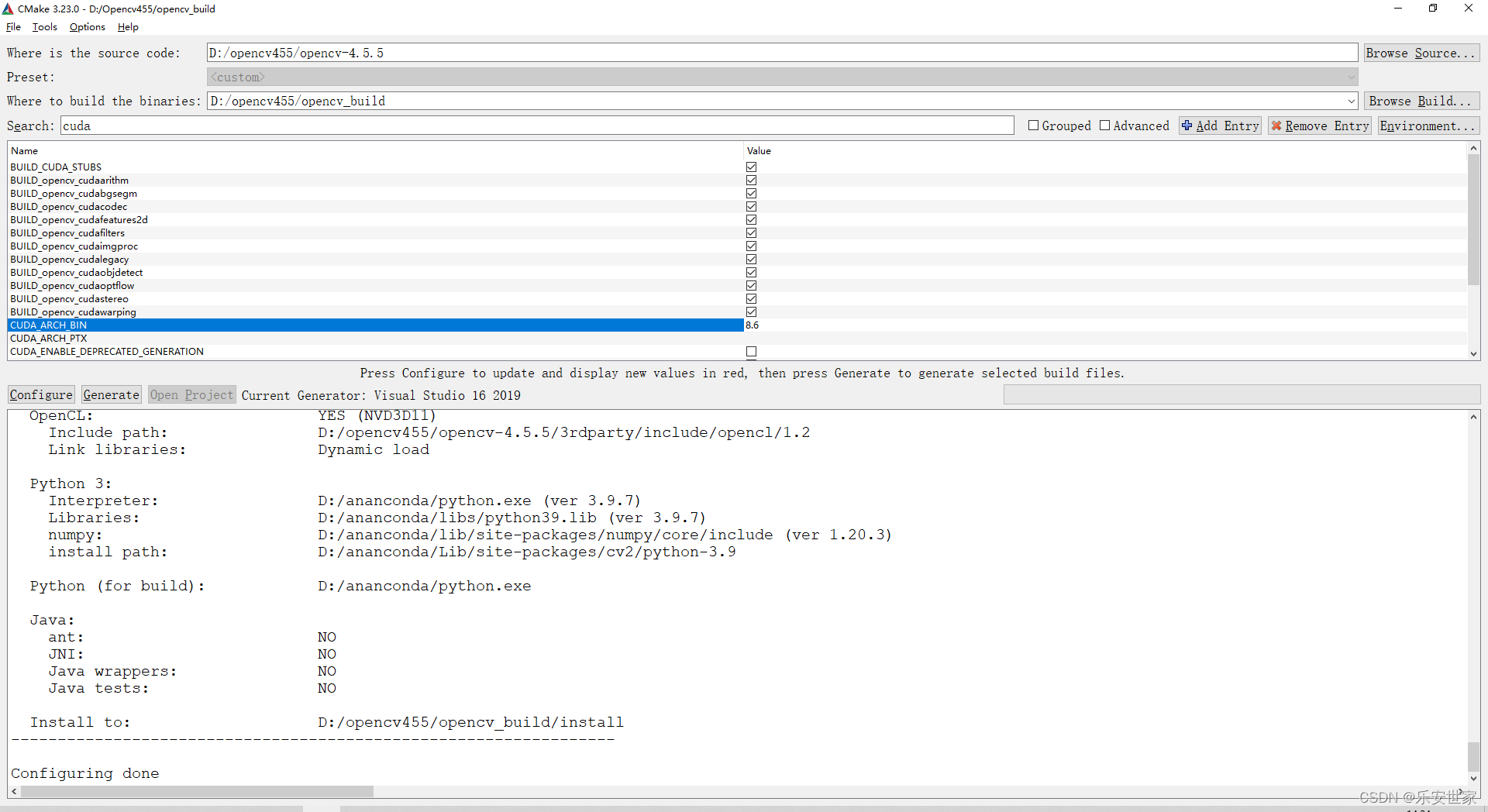Click the Search field containing cuda
Image resolution: width=1488 pixels, height=812 pixels.
click(x=537, y=126)
